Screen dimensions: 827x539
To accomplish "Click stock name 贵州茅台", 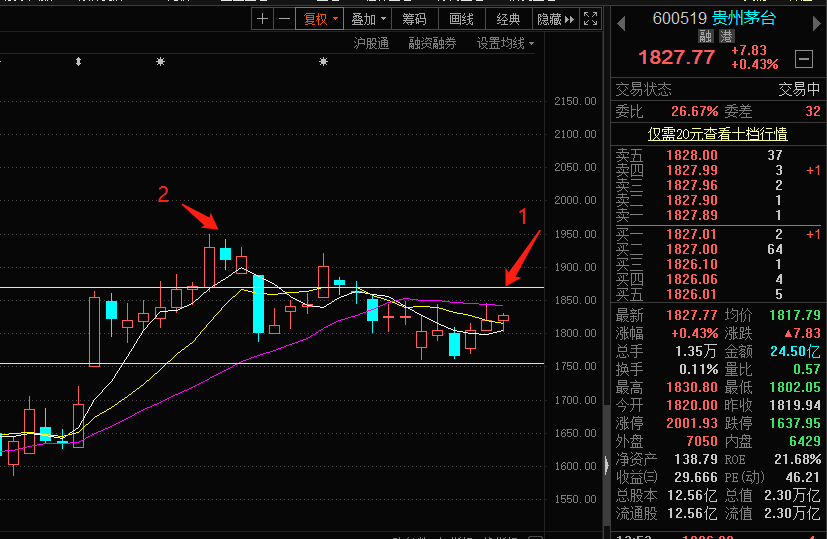I will [744, 18].
